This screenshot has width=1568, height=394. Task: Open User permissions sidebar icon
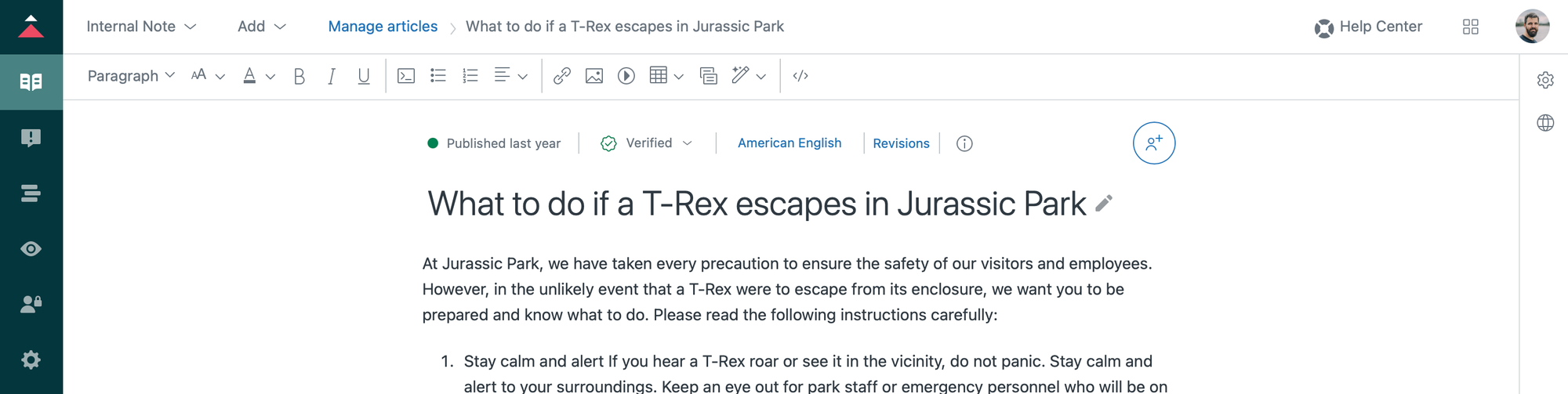(x=31, y=304)
